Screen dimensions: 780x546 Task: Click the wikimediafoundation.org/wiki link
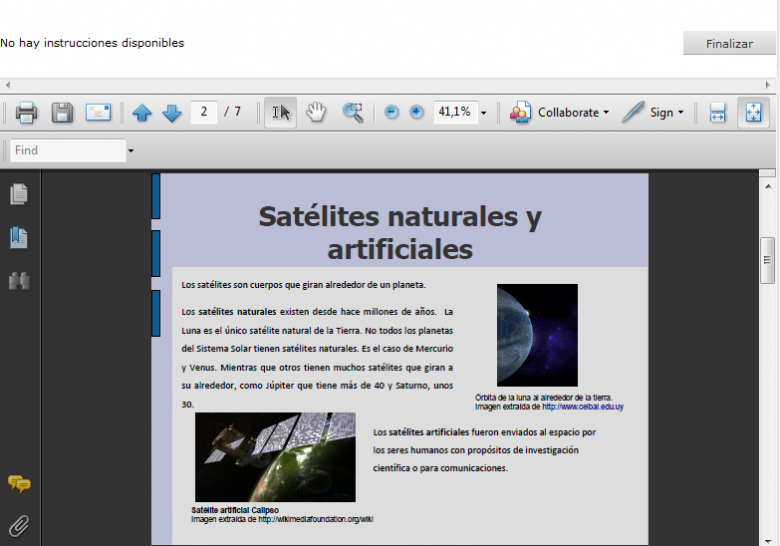pyautogui.click(x=316, y=519)
